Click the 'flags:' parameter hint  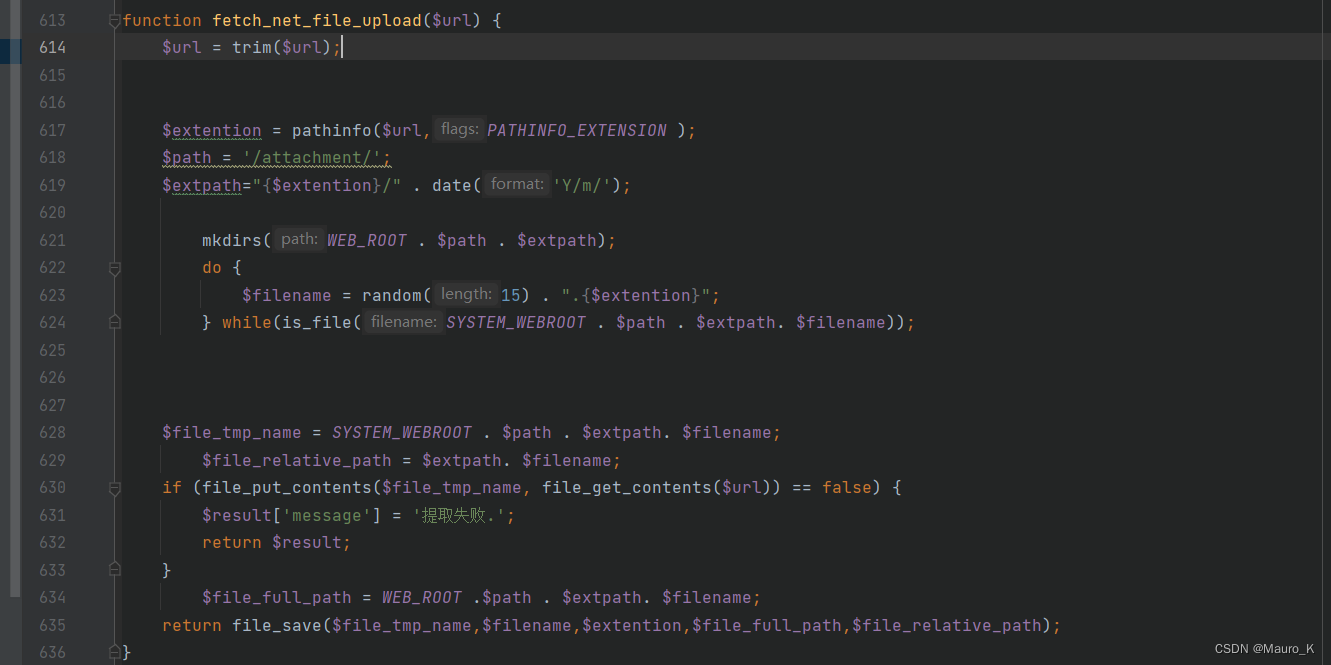[459, 129]
